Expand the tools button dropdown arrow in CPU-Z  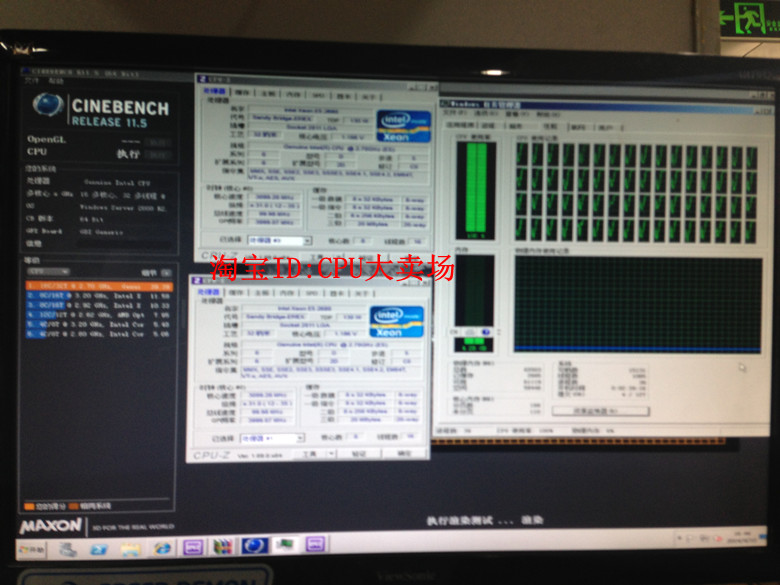click(x=331, y=454)
